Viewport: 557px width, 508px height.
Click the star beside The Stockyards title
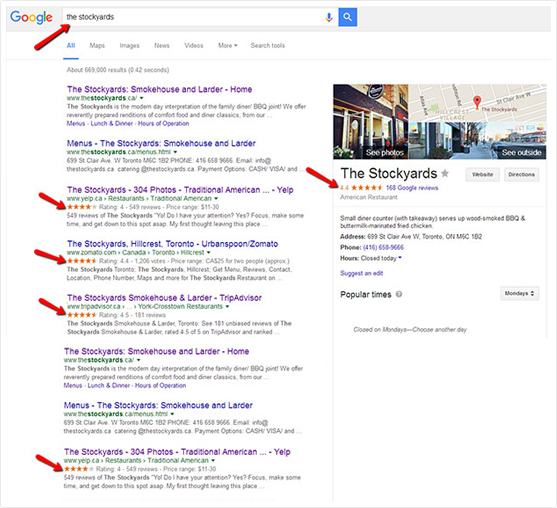point(445,173)
